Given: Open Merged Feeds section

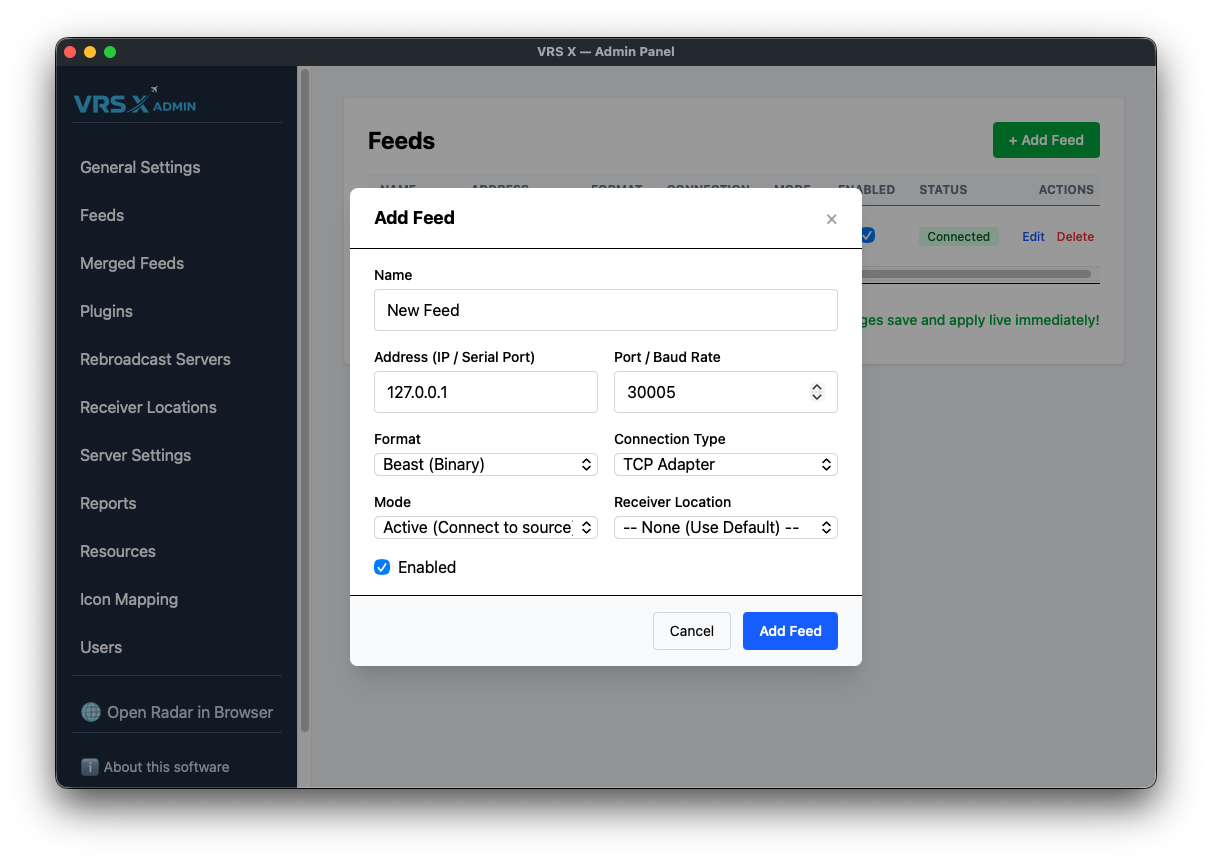Looking at the screenshot, I should pyautogui.click(x=132, y=263).
